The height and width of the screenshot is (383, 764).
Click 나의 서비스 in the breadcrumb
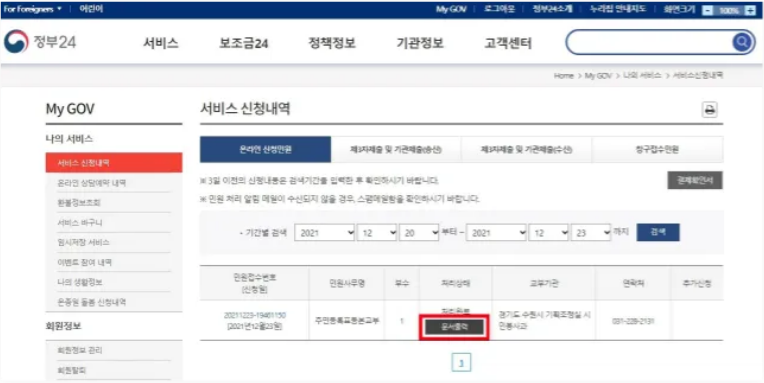pos(642,76)
